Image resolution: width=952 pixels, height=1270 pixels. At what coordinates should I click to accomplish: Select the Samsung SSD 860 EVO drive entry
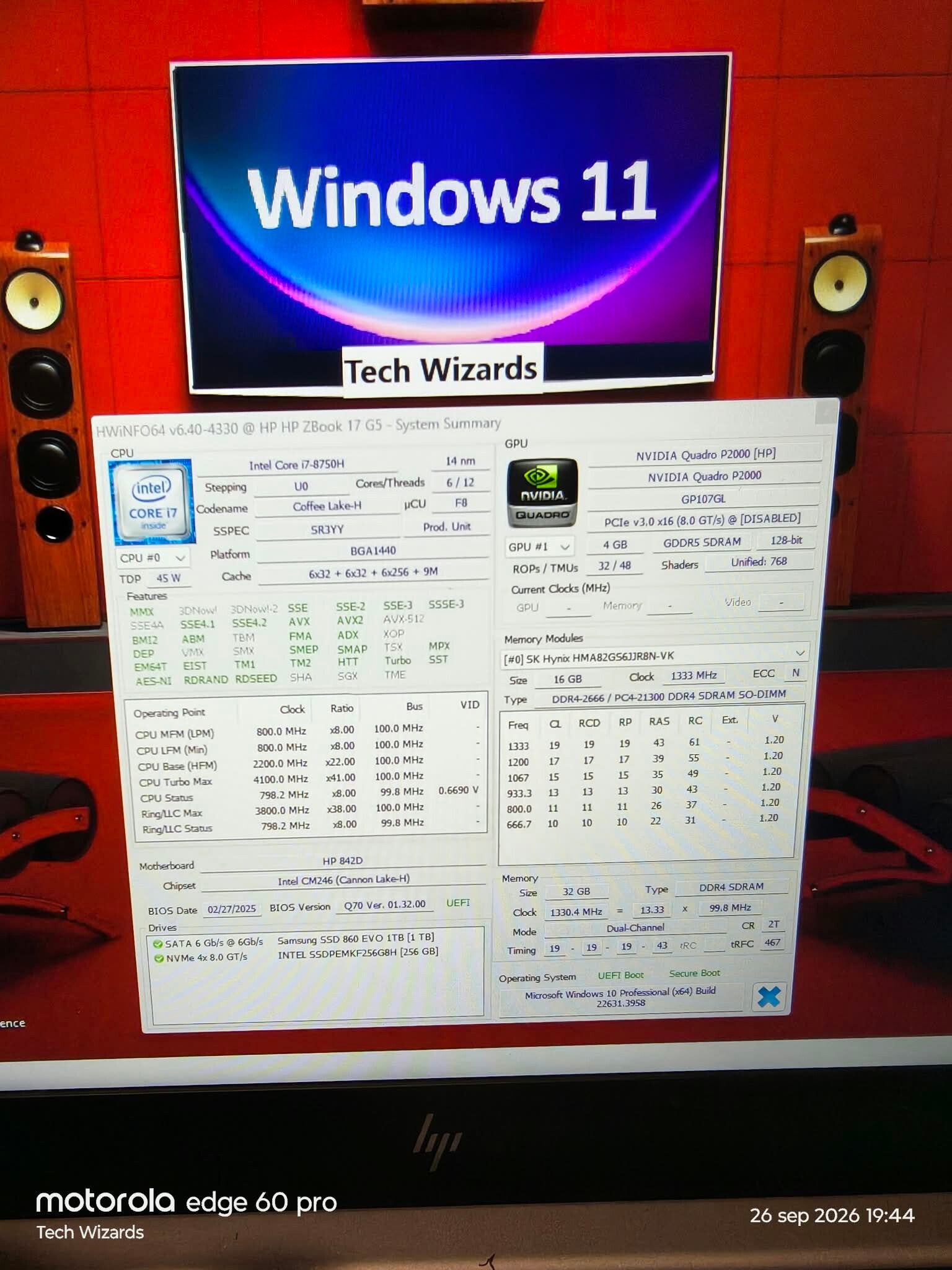tap(356, 939)
